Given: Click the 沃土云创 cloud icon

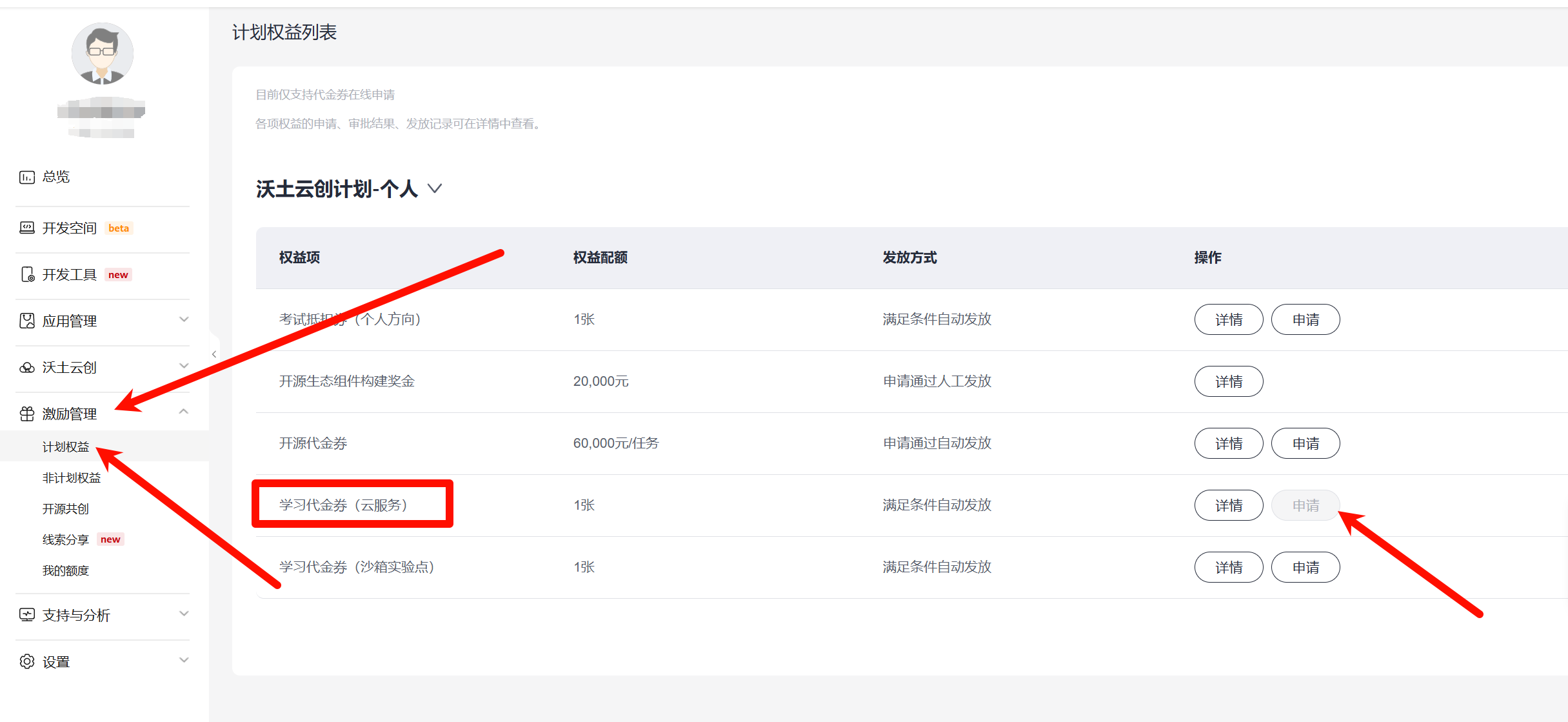Looking at the screenshot, I should tap(26, 368).
